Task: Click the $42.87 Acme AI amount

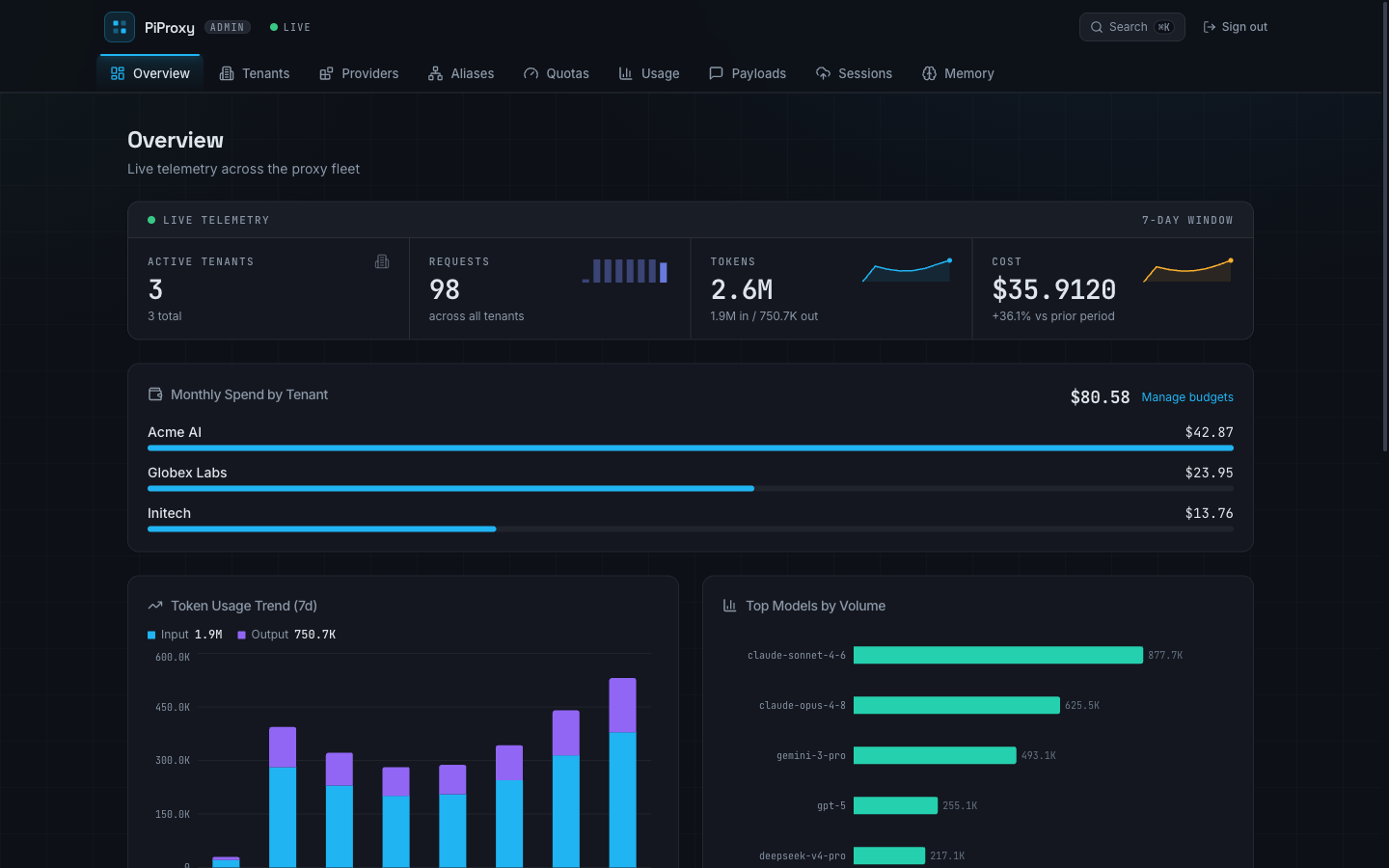Action: point(1210,432)
